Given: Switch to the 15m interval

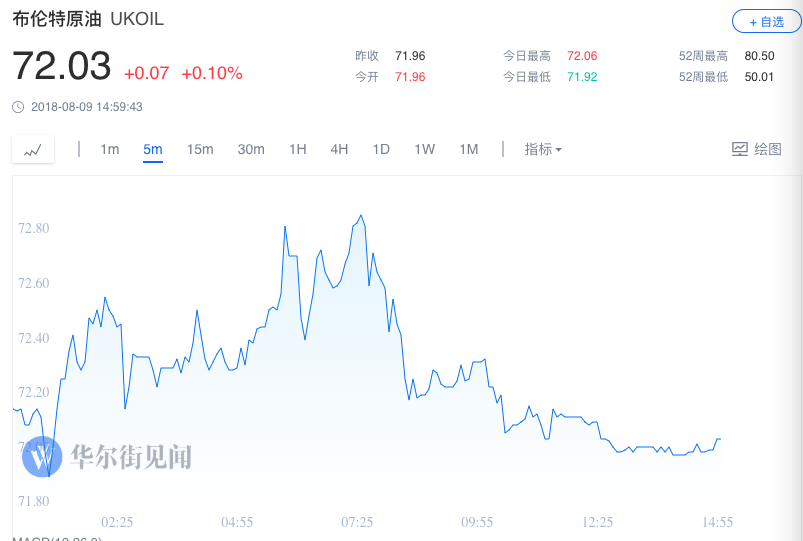Looking at the screenshot, I should point(200,149).
